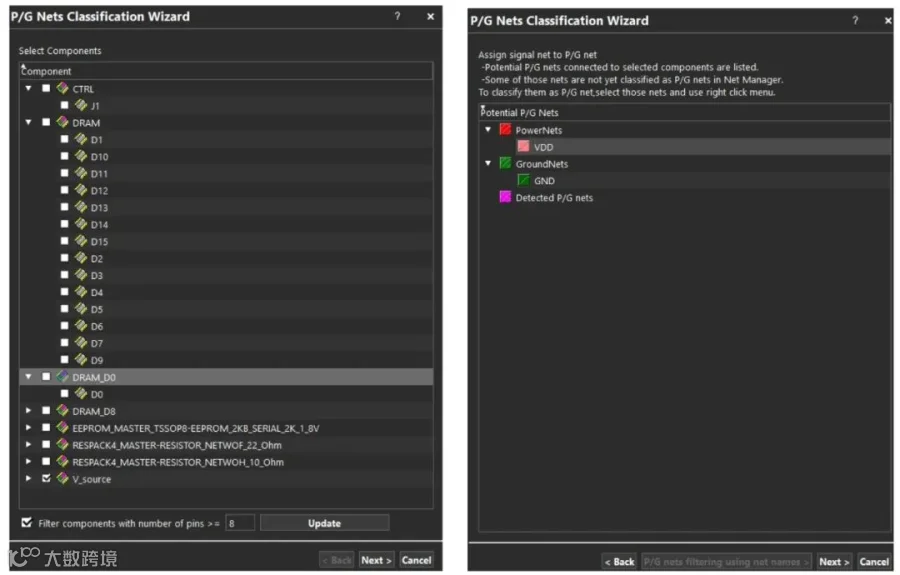Viewport: 900px width, 575px height.
Task: Click Cancel in Assign signal net wizard
Action: [874, 562]
